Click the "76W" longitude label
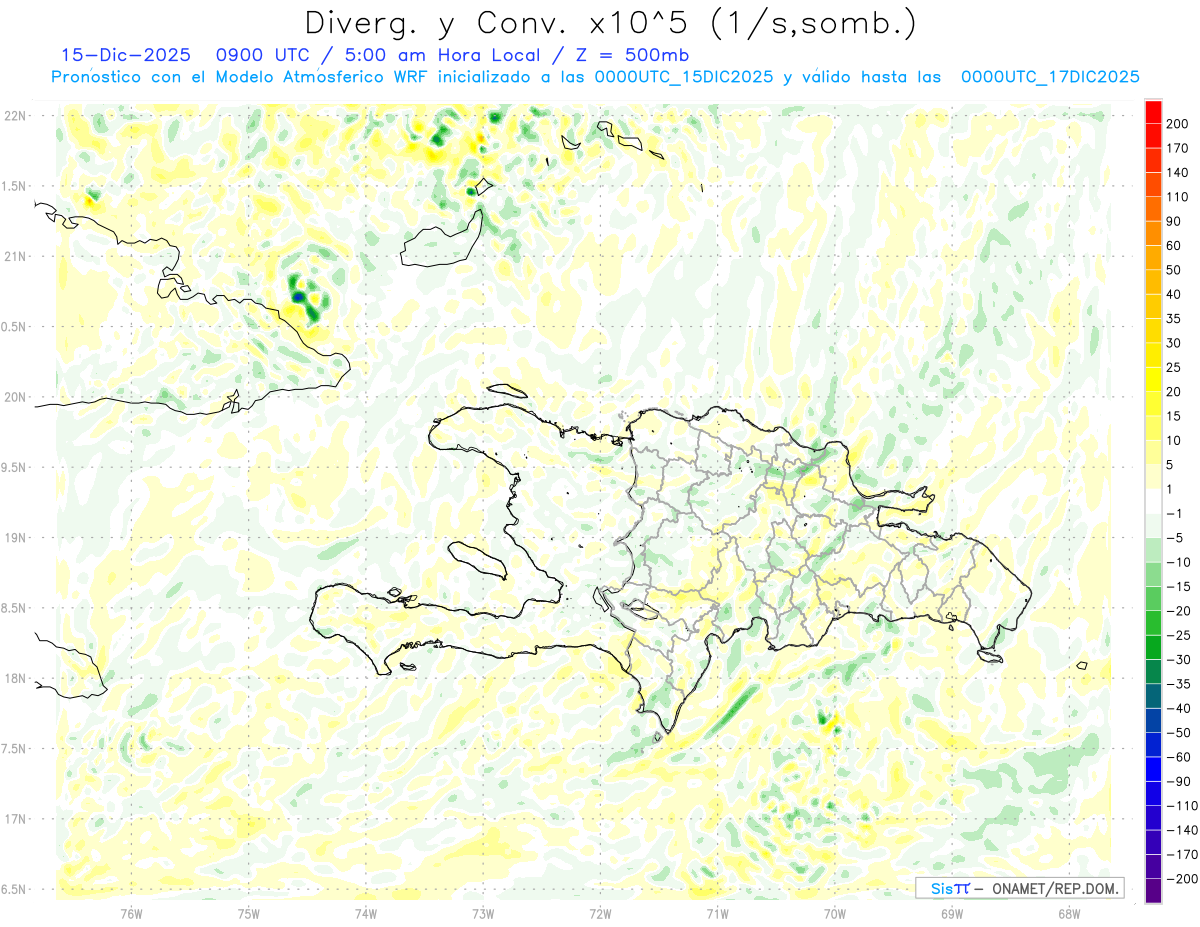This screenshot has width=1200, height=927. pyautogui.click(x=131, y=914)
